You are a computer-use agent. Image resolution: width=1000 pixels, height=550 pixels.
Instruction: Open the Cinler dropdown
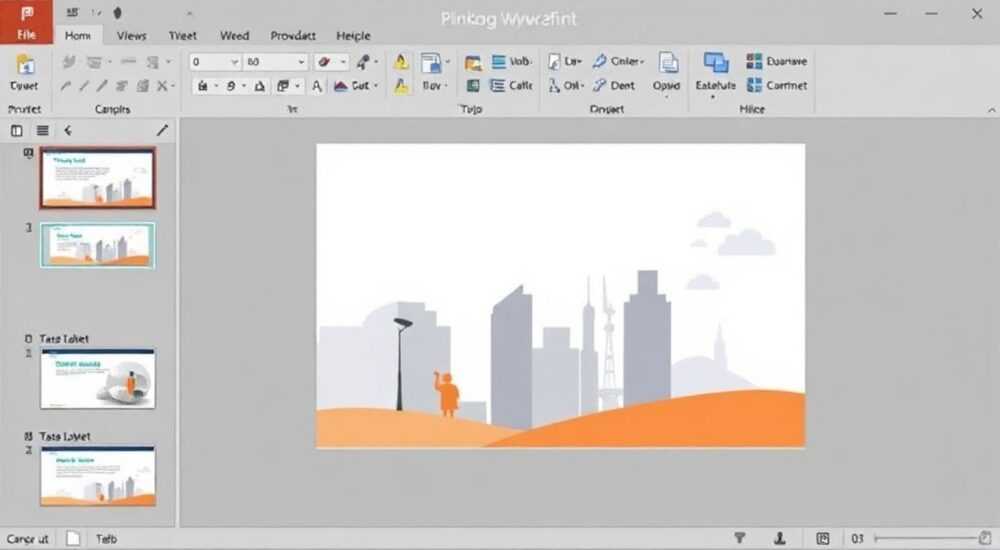pyautogui.click(x=619, y=62)
